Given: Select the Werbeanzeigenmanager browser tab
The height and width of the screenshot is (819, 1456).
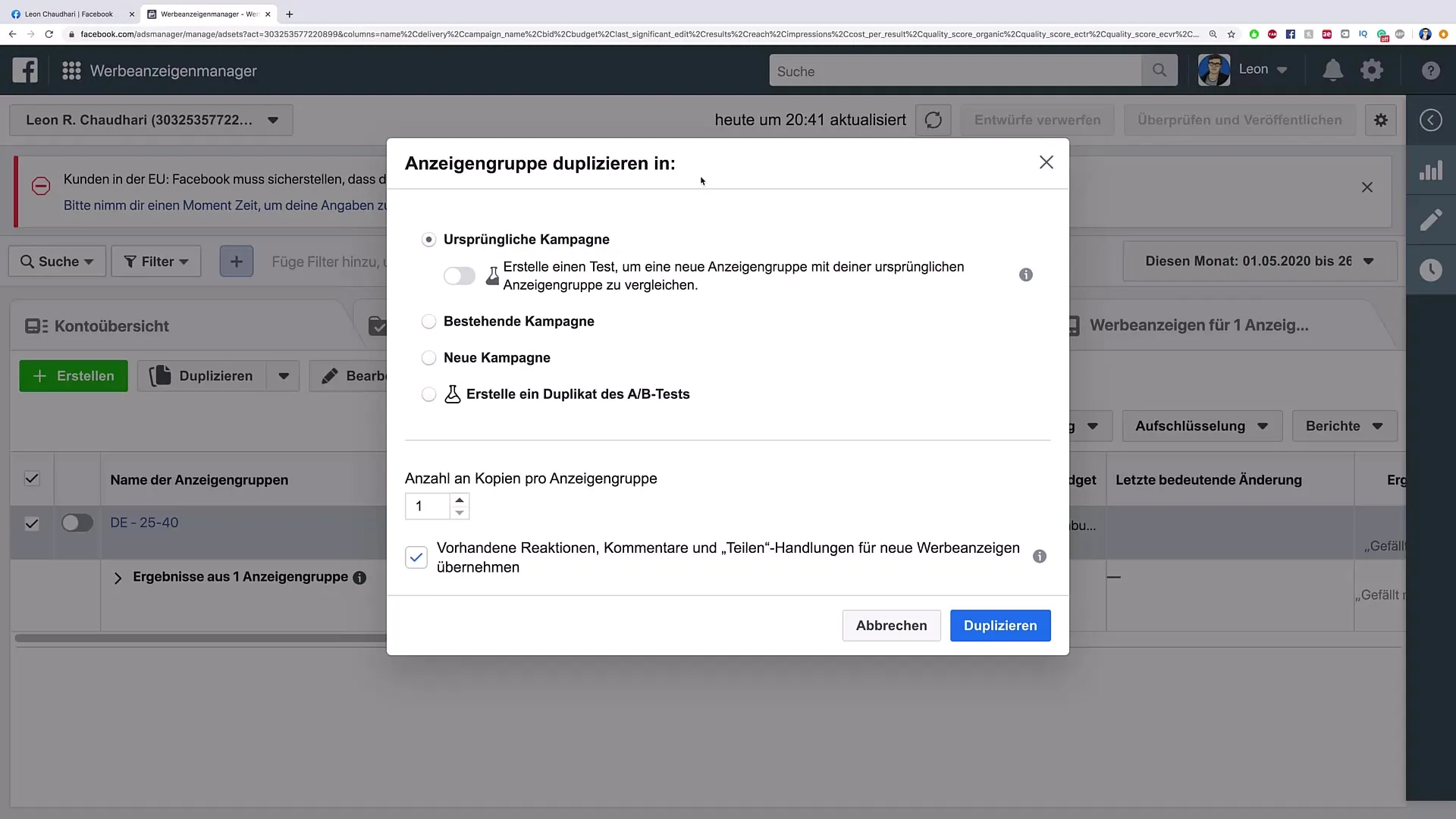Looking at the screenshot, I should point(209,14).
